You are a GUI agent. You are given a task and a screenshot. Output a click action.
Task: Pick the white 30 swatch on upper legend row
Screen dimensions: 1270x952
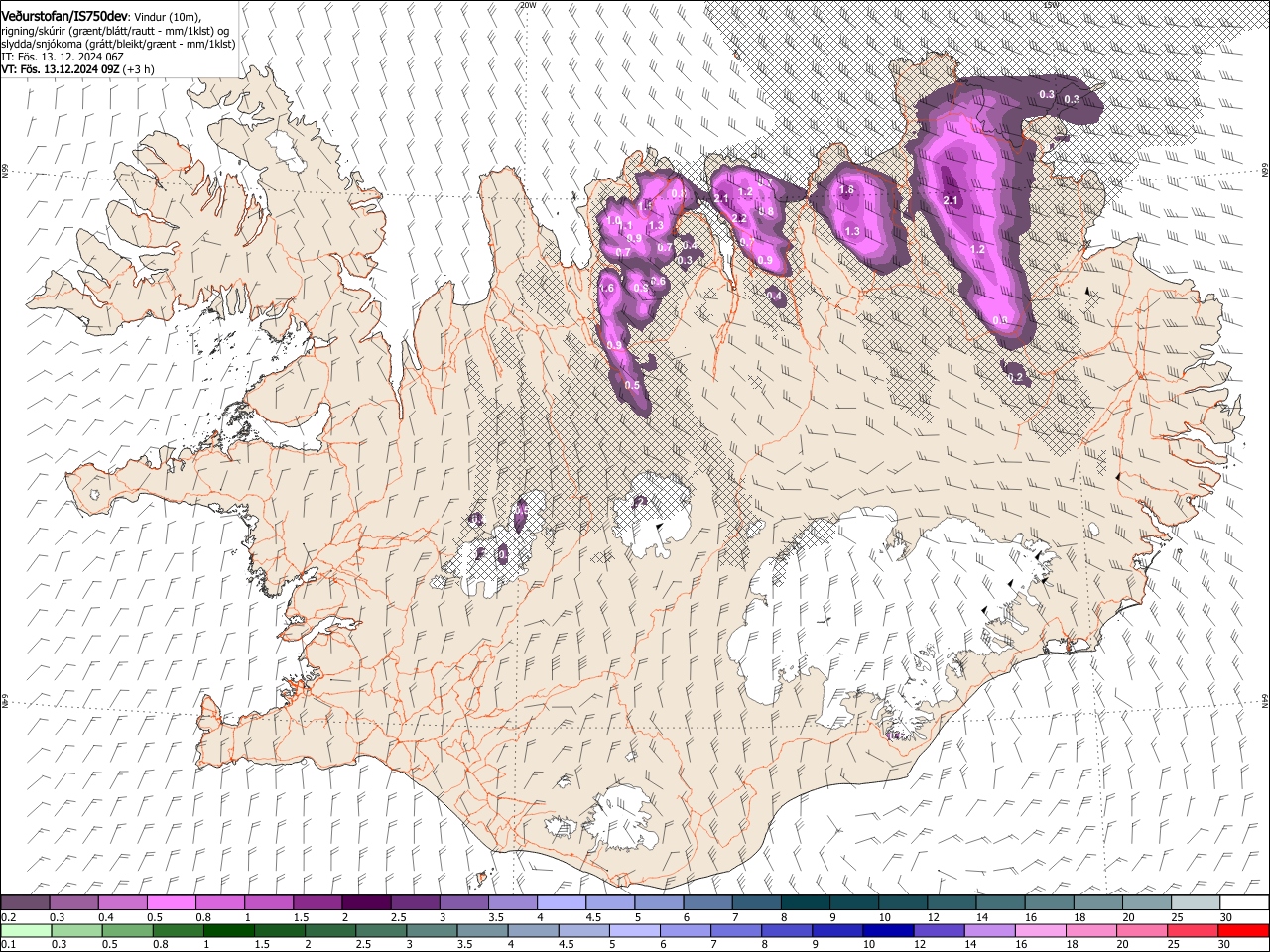click(x=1244, y=902)
